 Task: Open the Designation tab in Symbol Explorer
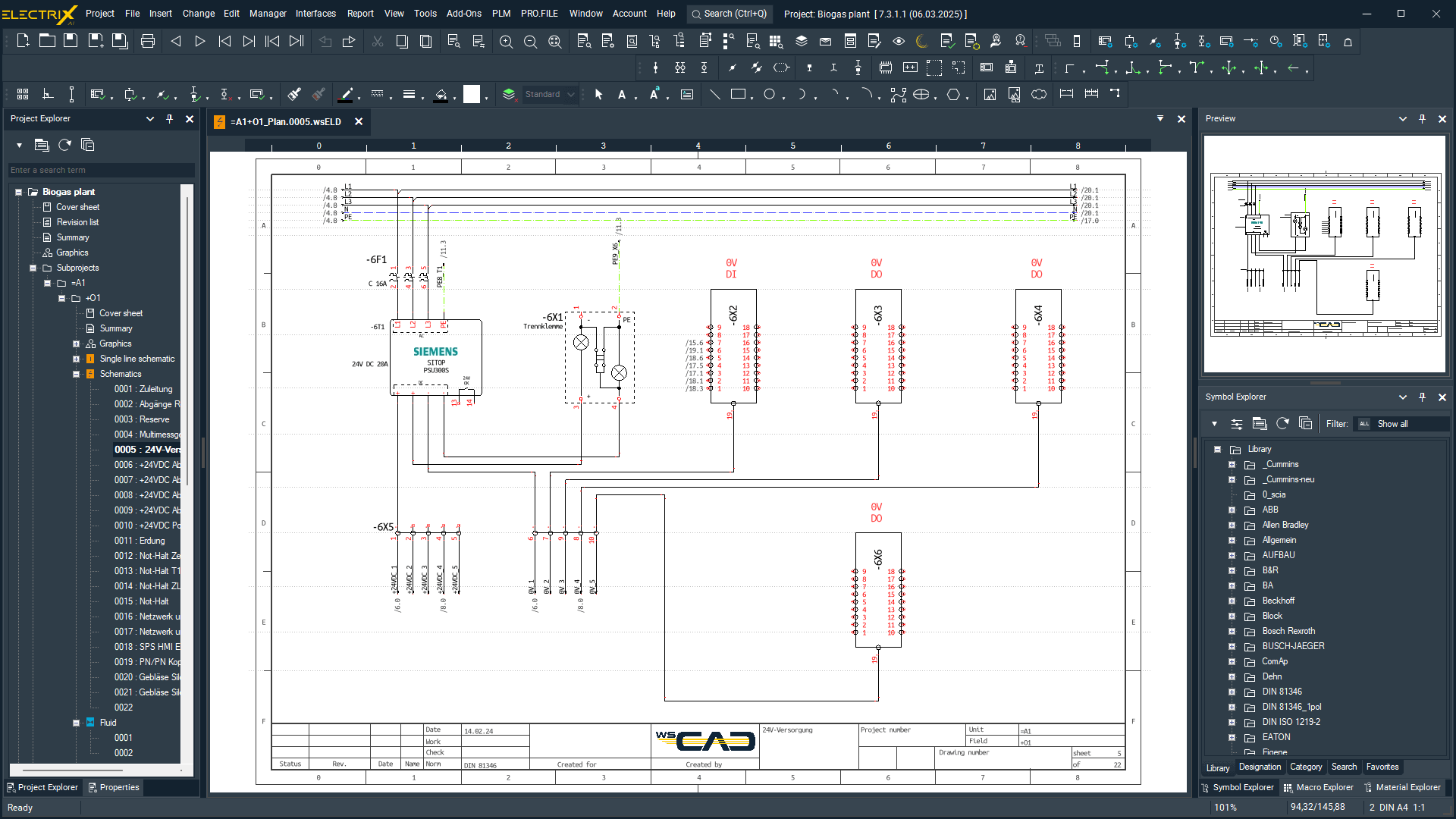click(x=1260, y=767)
